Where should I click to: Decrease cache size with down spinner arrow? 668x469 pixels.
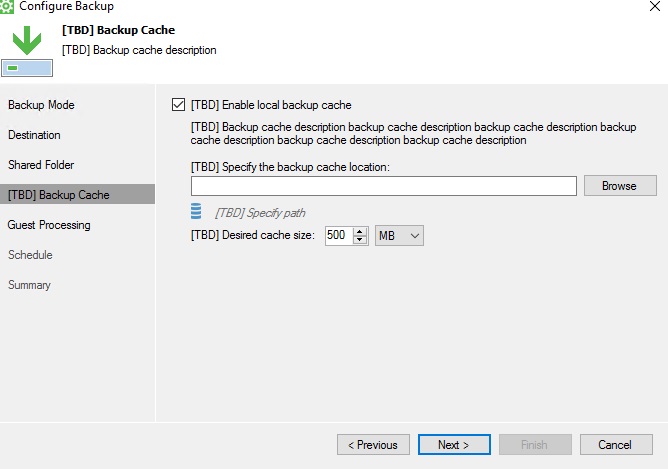360,240
